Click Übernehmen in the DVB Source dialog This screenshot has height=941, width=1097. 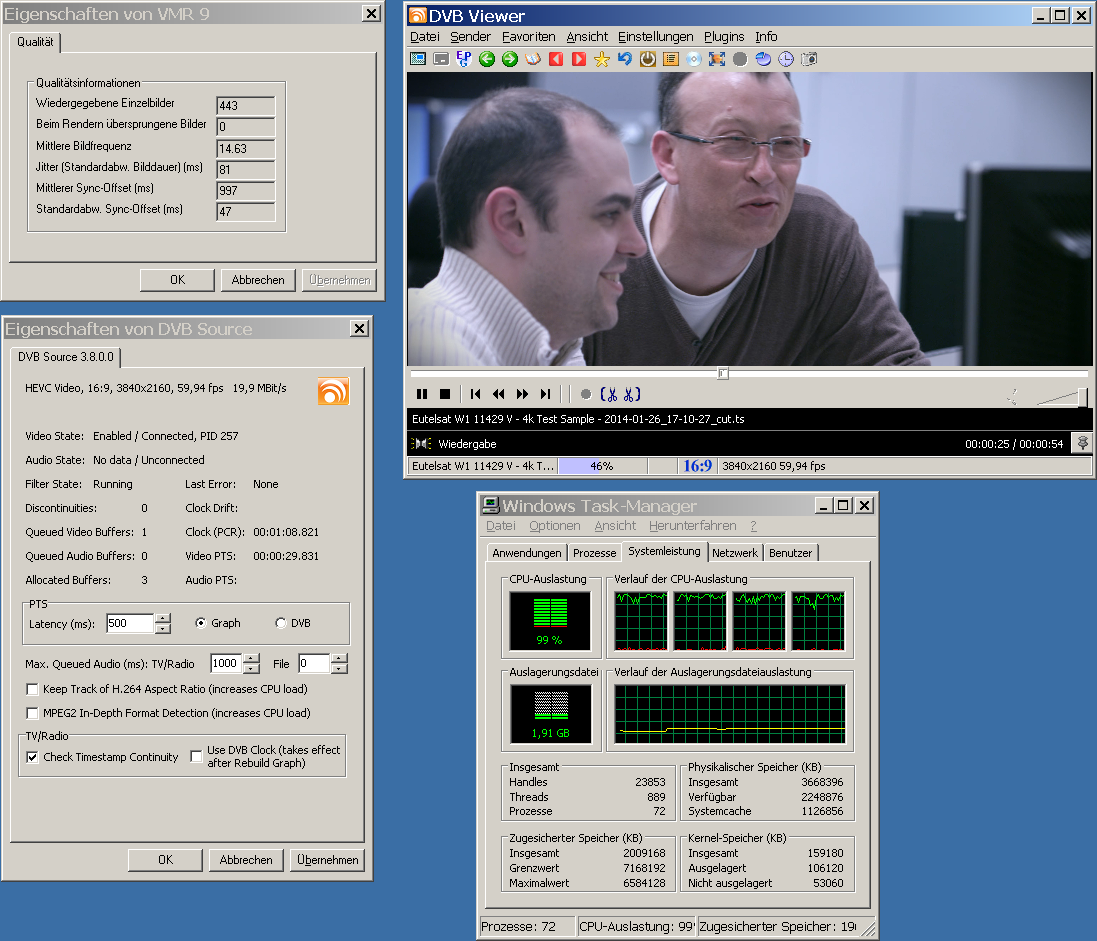pos(327,860)
